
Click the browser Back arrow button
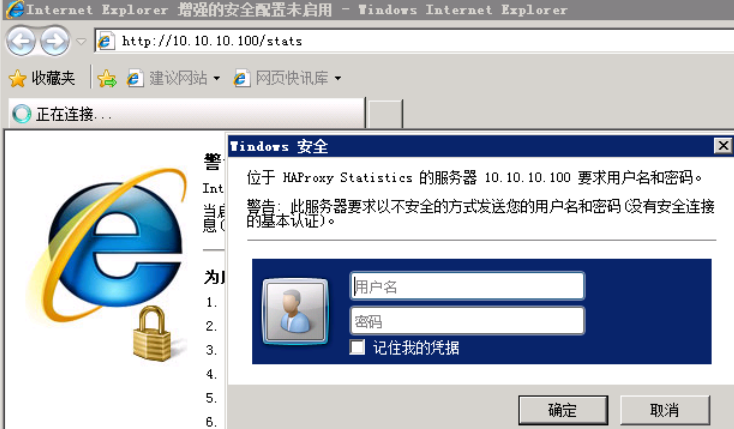(21, 41)
